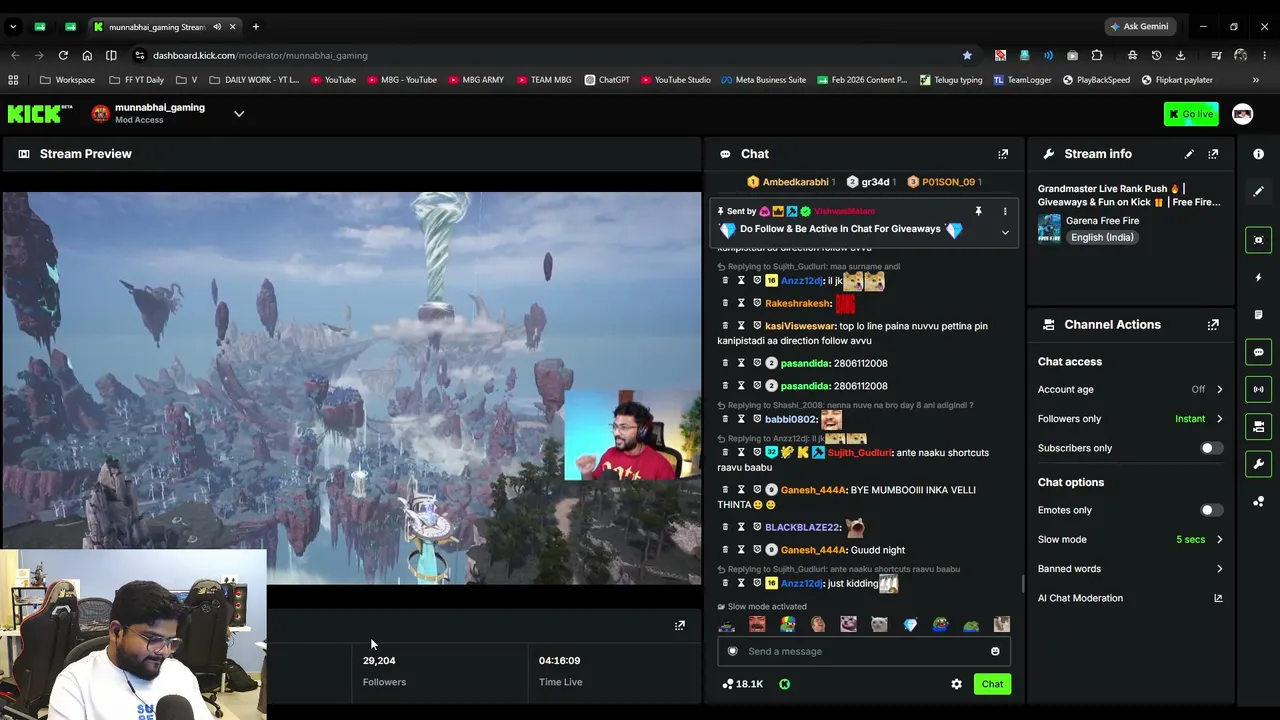Open the info icon in right sidebar
Image resolution: width=1280 pixels, height=720 pixels.
(1259, 154)
